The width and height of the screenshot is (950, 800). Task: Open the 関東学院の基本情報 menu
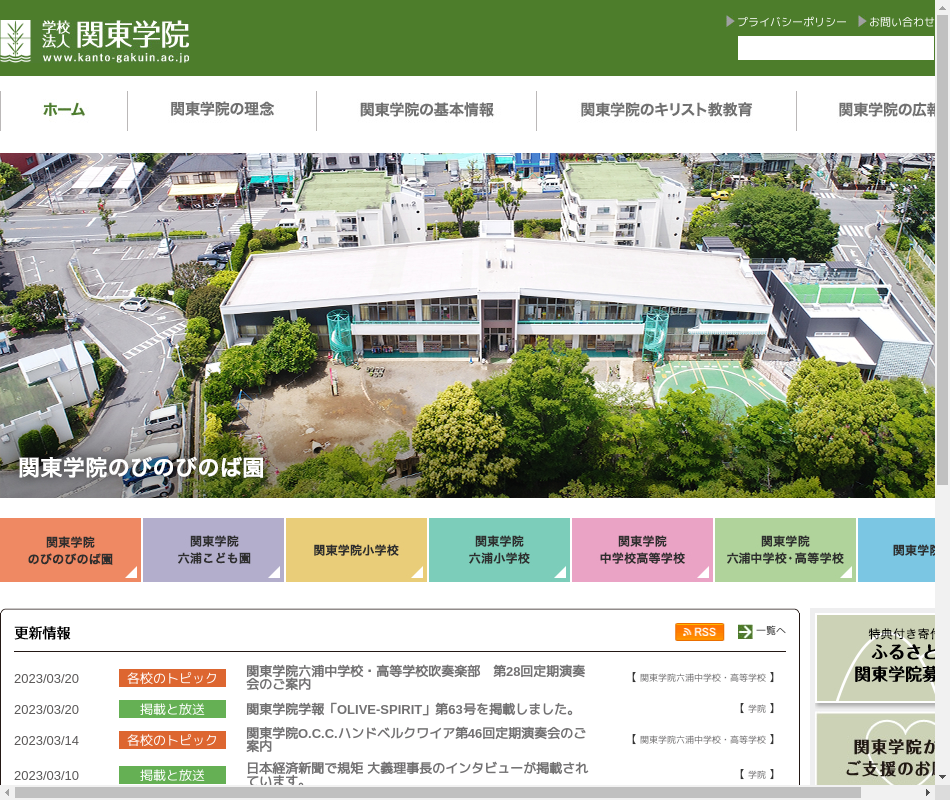point(427,110)
